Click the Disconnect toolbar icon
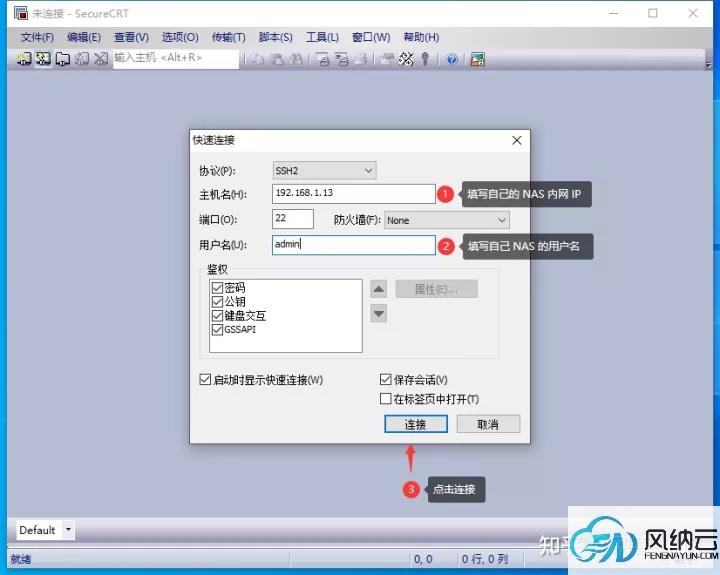This screenshot has height=575, width=720. tap(101, 59)
